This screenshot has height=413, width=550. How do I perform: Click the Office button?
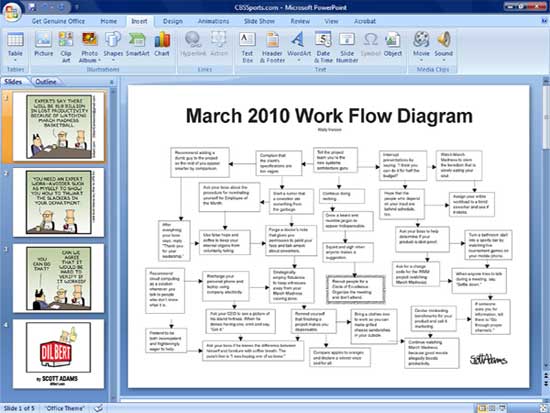coord(12,12)
